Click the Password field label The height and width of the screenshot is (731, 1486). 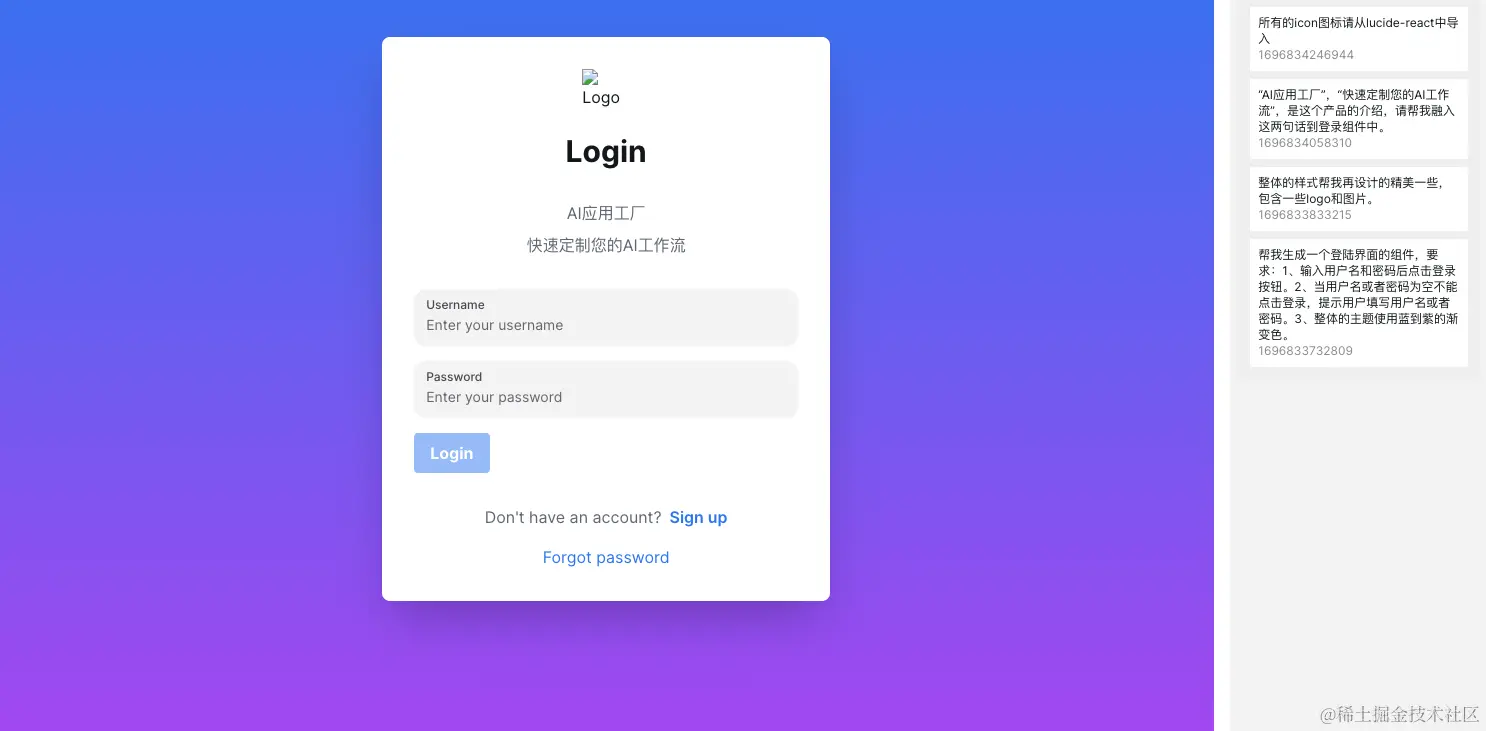click(454, 377)
